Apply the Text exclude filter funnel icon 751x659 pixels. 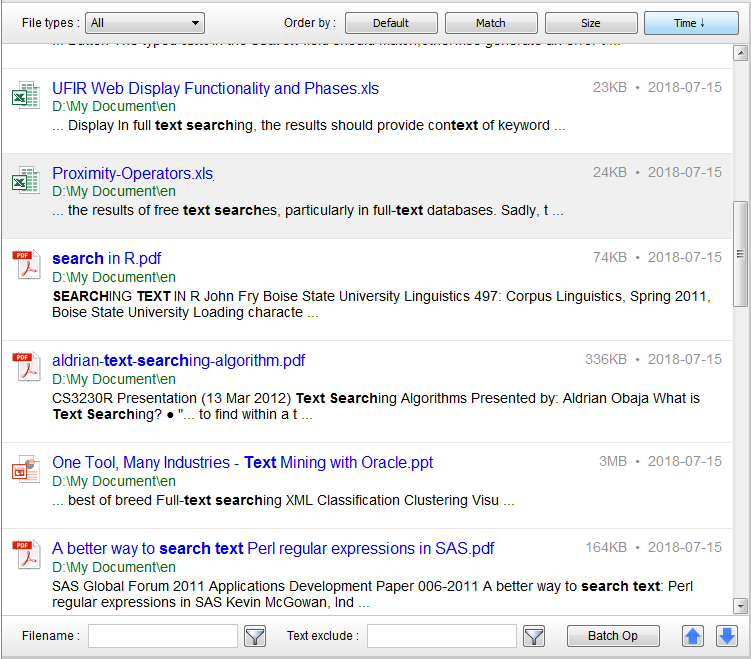pos(534,636)
